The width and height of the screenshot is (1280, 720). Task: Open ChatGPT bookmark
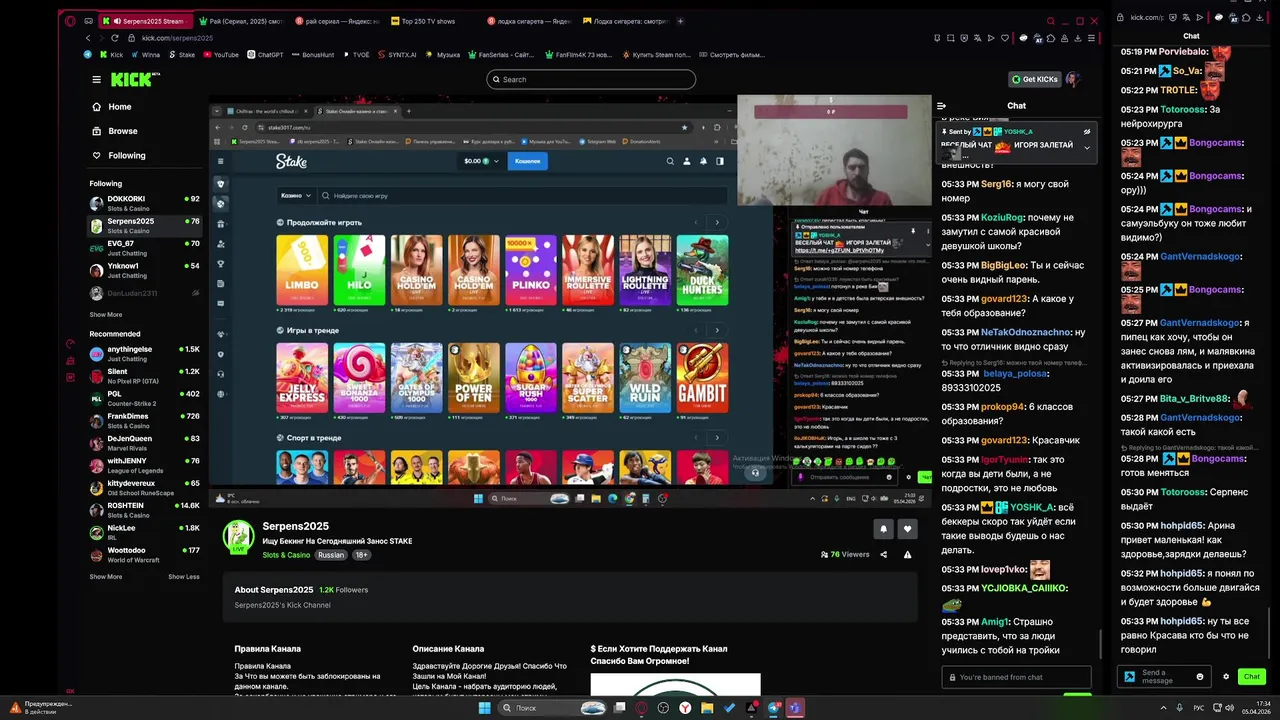(266, 55)
